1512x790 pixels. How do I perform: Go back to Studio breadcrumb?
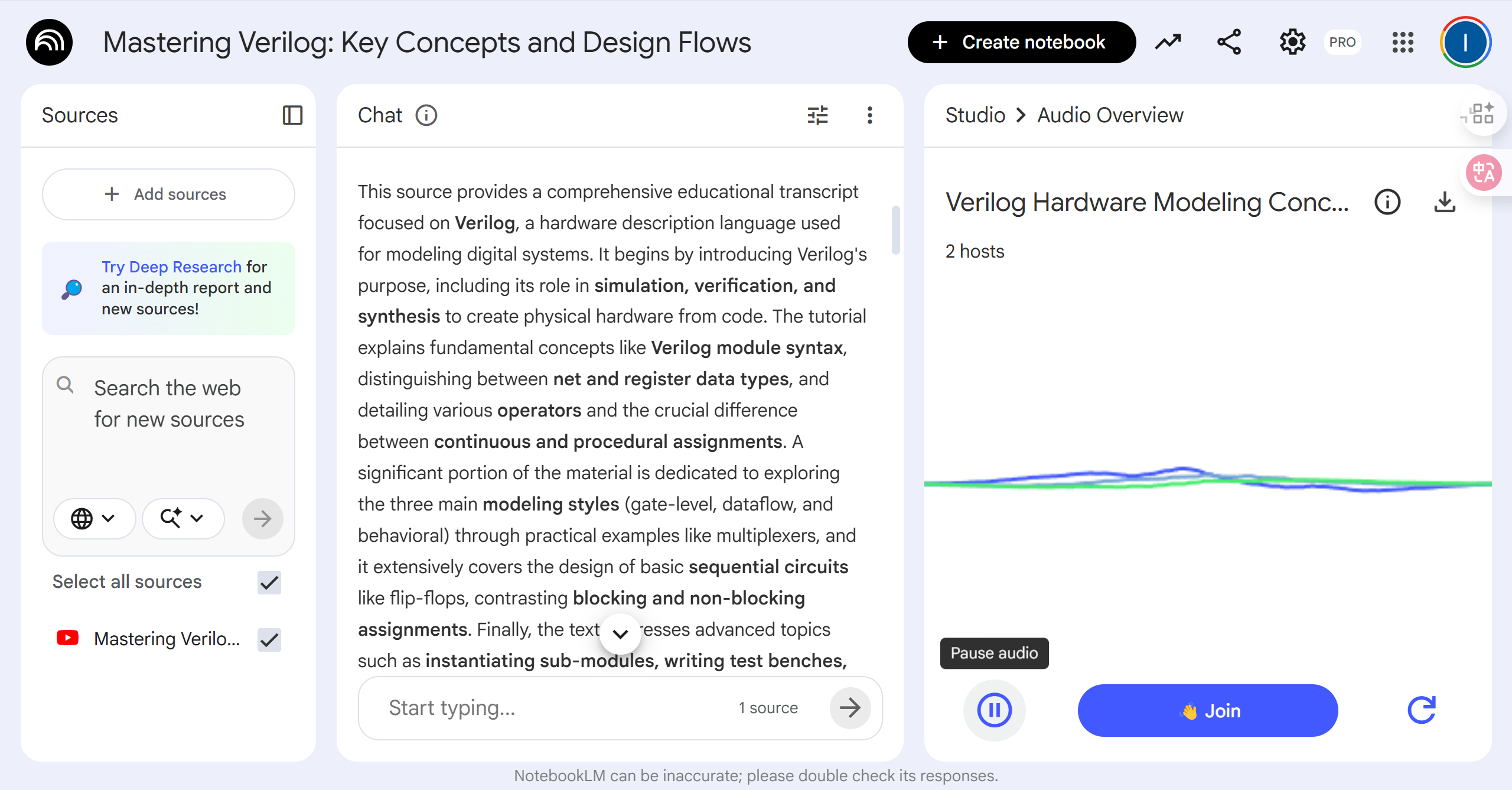click(x=975, y=115)
